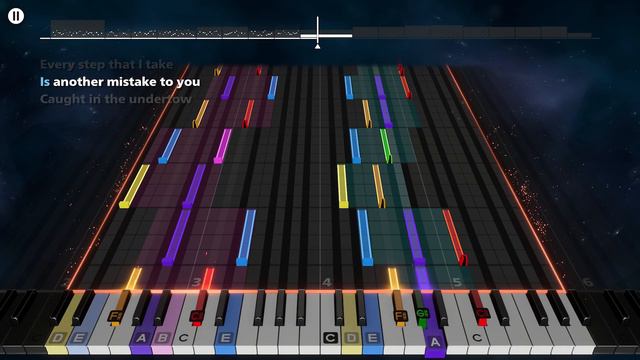Image resolution: width=640 pixels, height=360 pixels.
Task: Click measure number 5 on the note highway
Action: [x=457, y=282]
